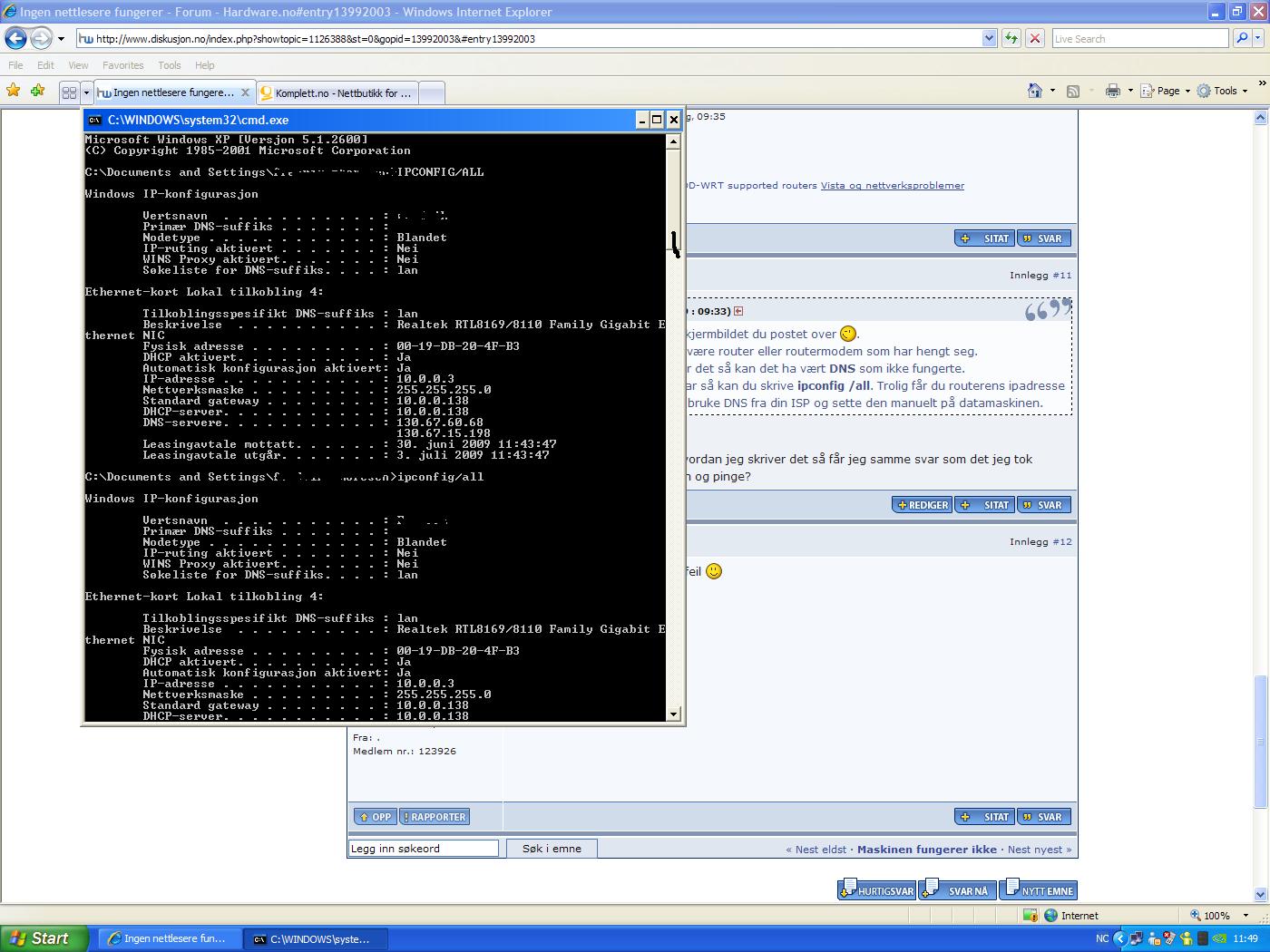The width and height of the screenshot is (1270, 952).
Task: Go back with the browser Back arrow
Action: (15, 38)
